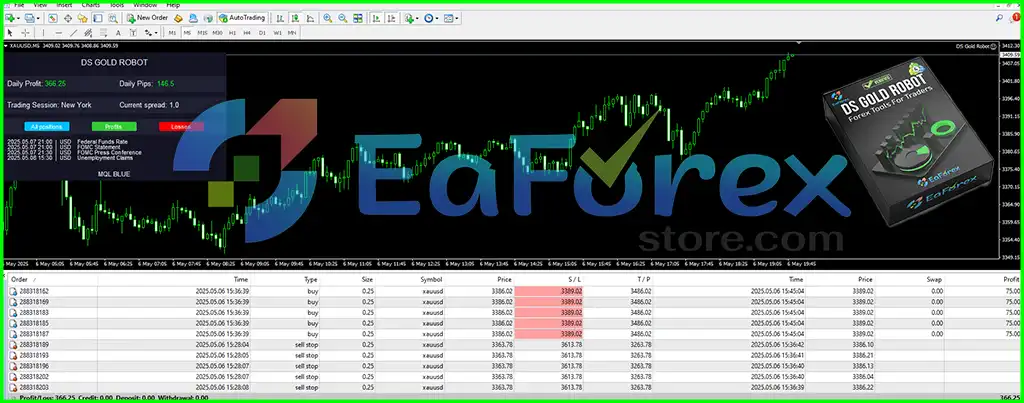Select the text label tool
The height and width of the screenshot is (403, 1024).
click(133, 33)
